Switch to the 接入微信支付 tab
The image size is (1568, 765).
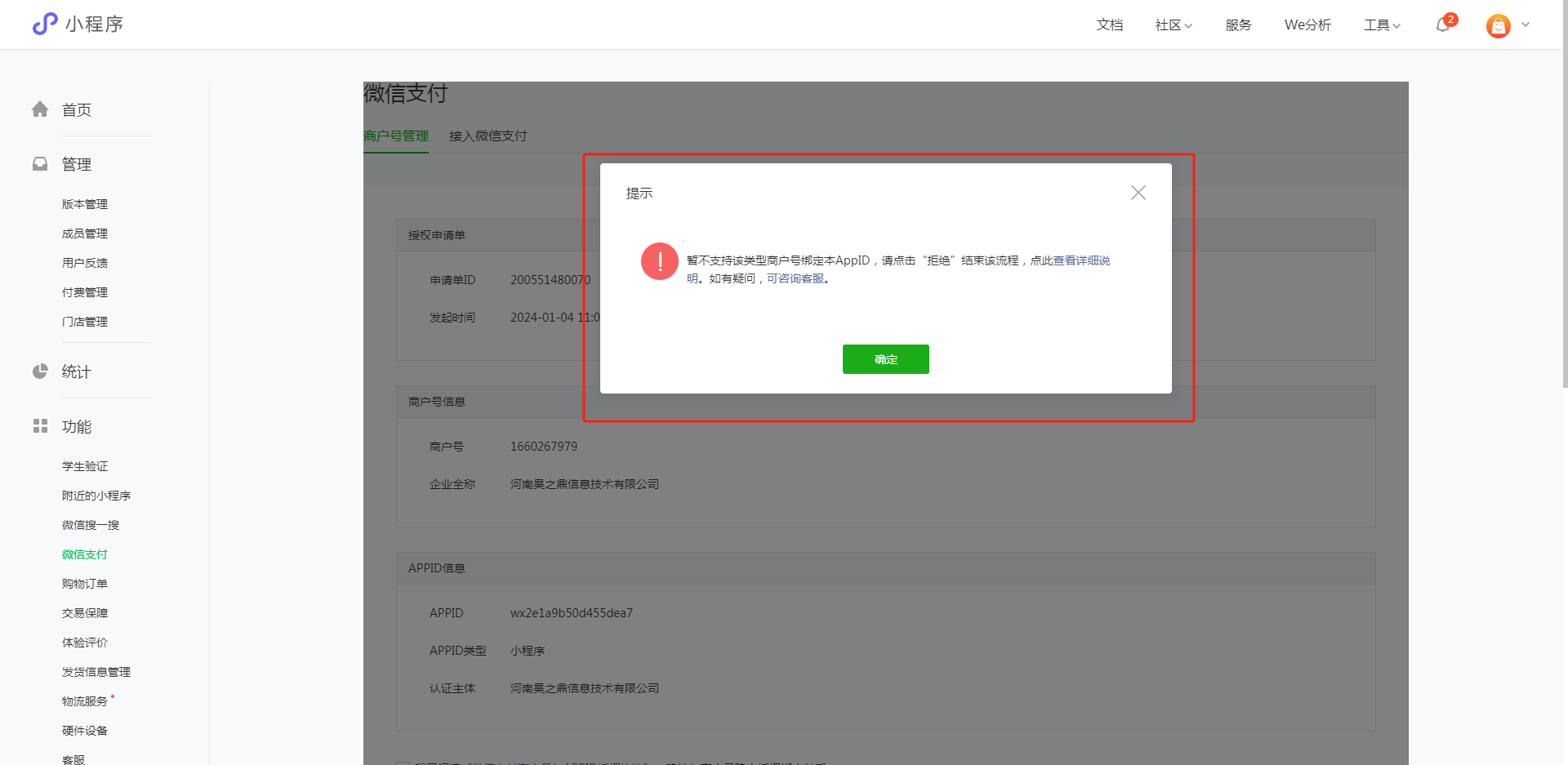(x=488, y=136)
